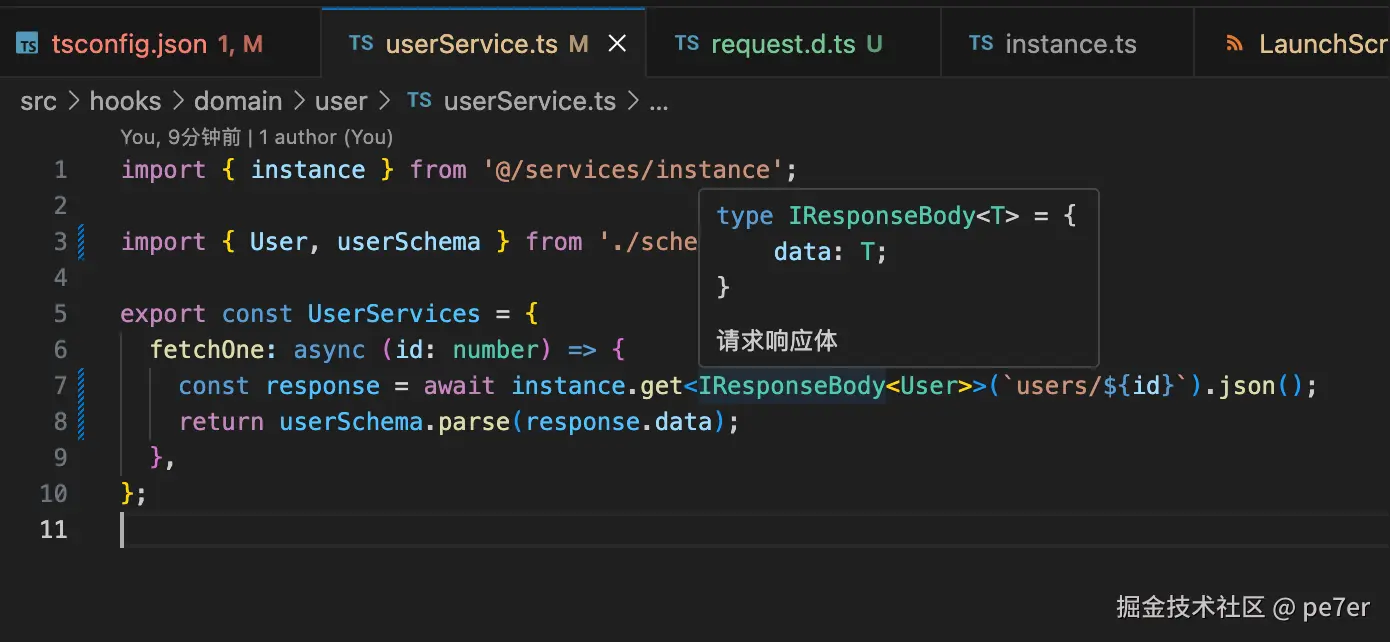Click the TS icon on the instance.ts tab

pos(981,43)
